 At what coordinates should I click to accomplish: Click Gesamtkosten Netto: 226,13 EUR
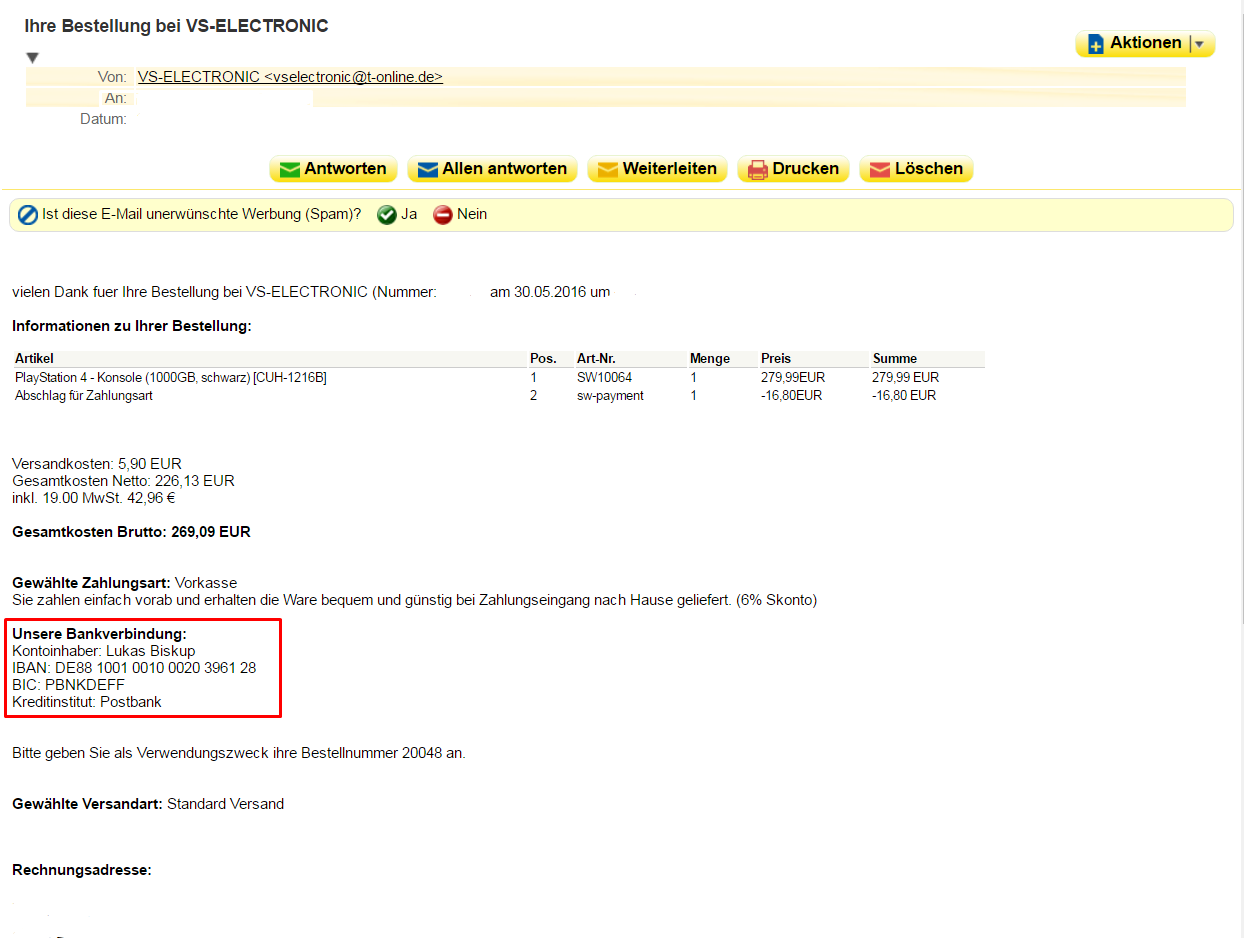point(123,481)
